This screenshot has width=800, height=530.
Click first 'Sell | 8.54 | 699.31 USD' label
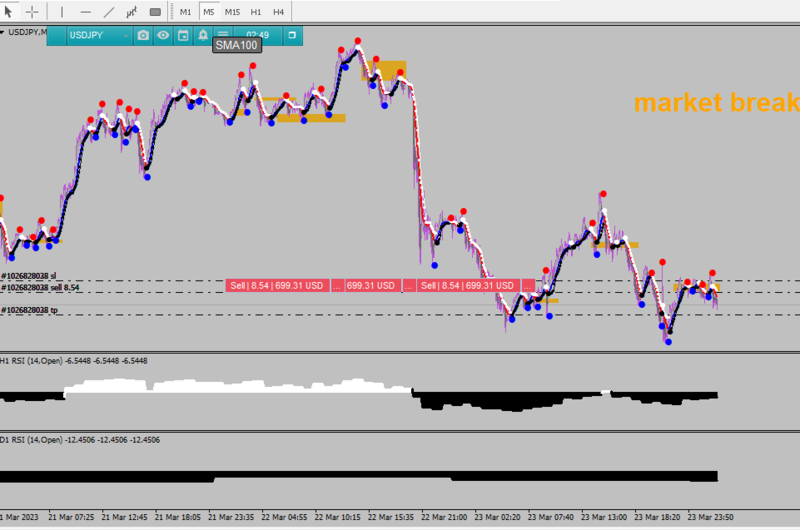pos(277,286)
